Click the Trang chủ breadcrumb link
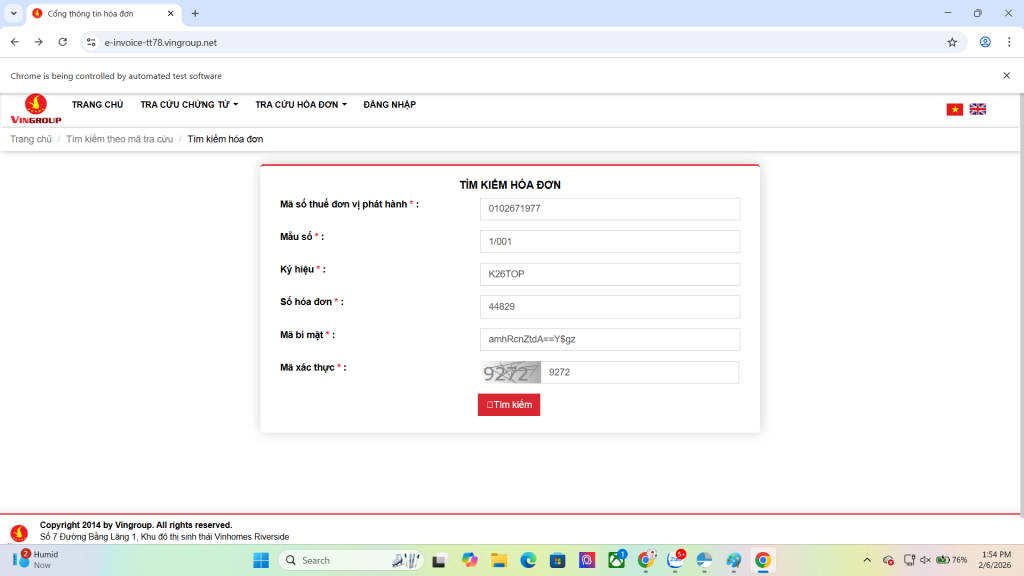The image size is (1024, 576). coord(31,139)
